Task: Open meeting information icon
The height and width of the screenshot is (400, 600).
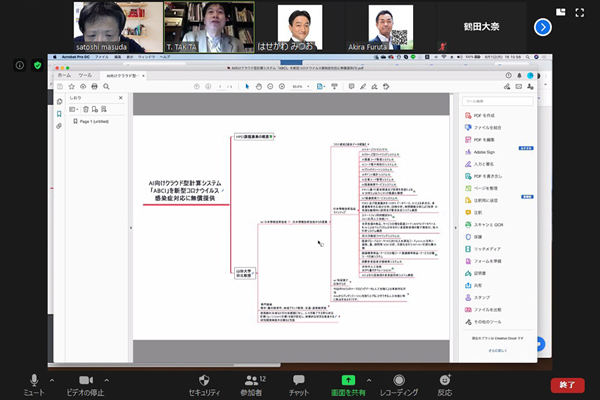Action: (20, 65)
